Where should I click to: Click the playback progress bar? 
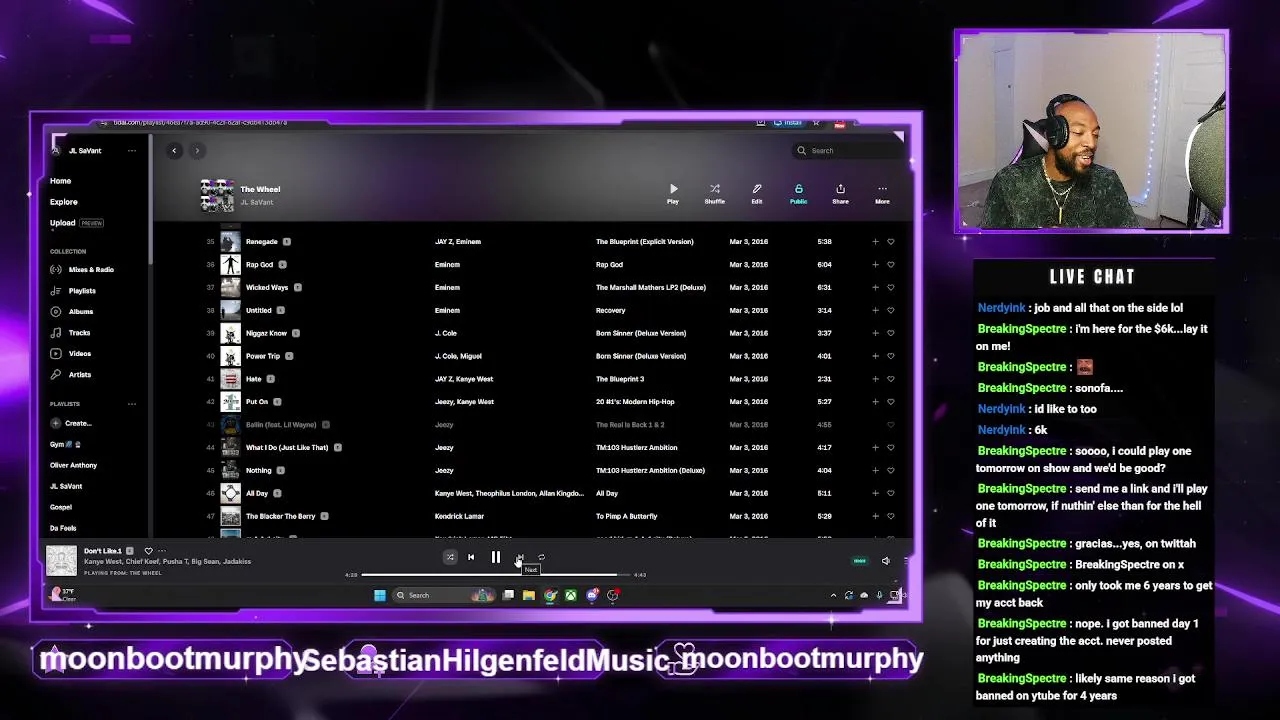pos(495,575)
